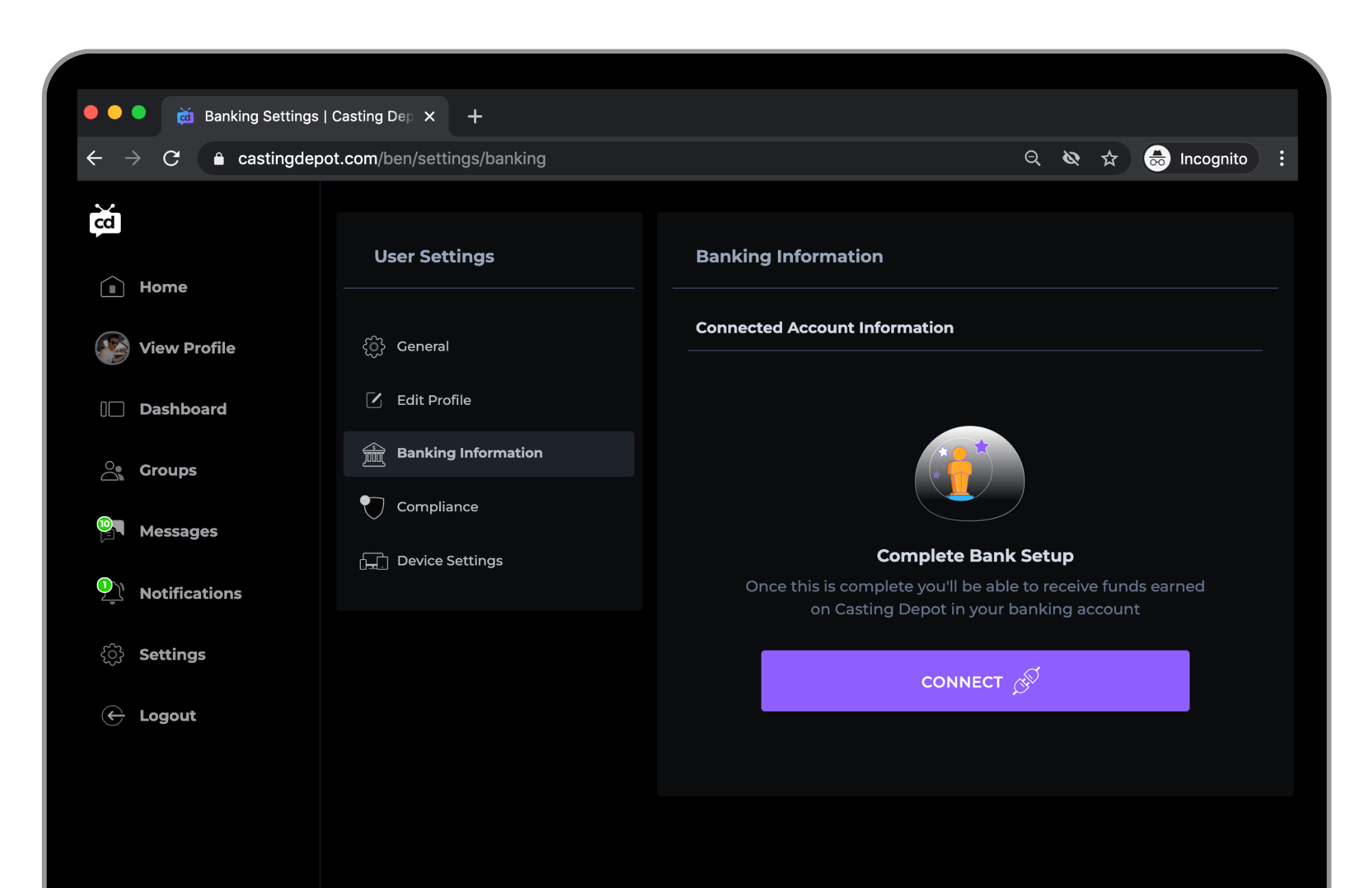Click the "Connected Account Information" heading
Image resolution: width=1372 pixels, height=888 pixels.
[825, 328]
